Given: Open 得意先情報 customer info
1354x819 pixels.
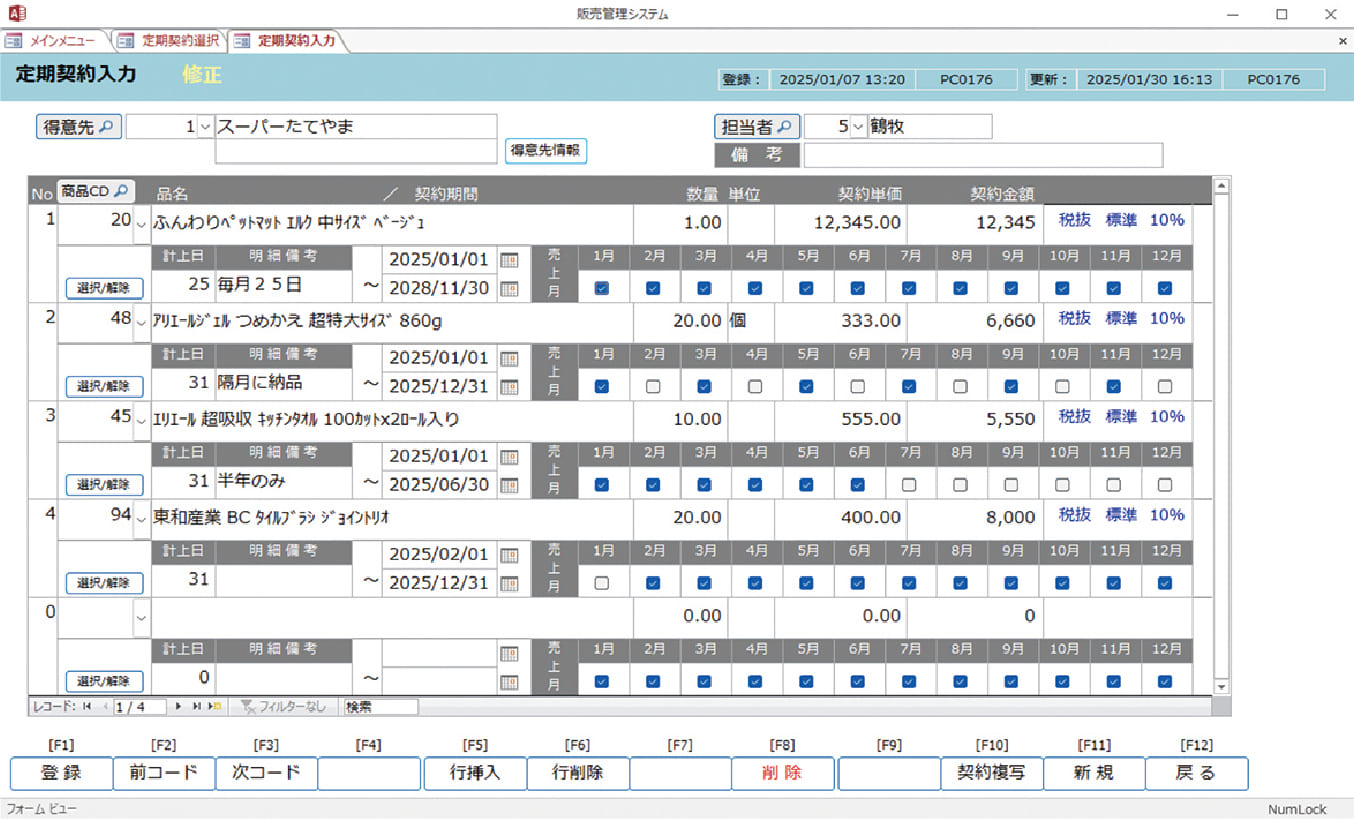Looking at the screenshot, I should [x=545, y=151].
